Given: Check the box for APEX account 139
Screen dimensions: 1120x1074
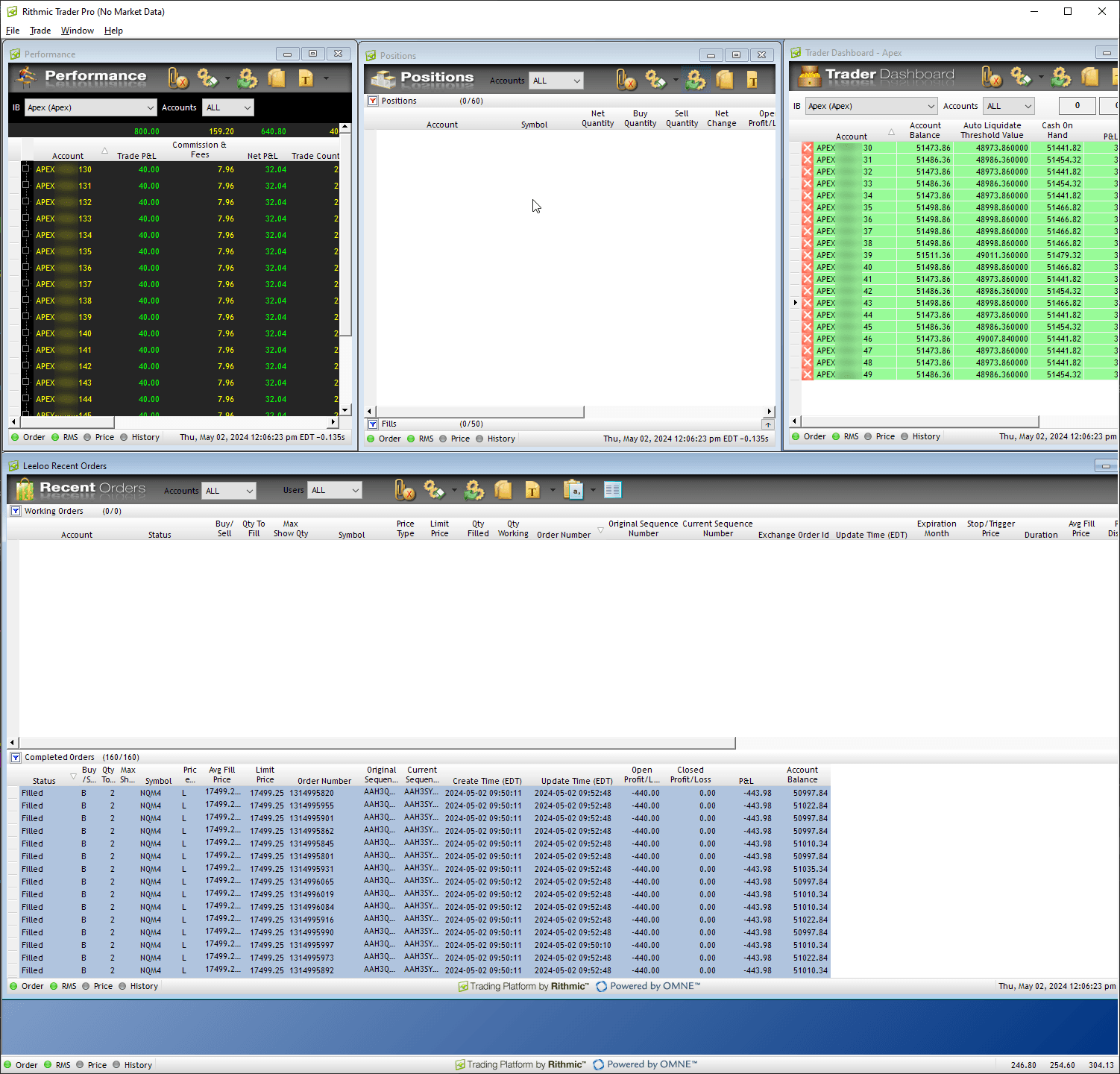Looking at the screenshot, I should click(x=26, y=316).
